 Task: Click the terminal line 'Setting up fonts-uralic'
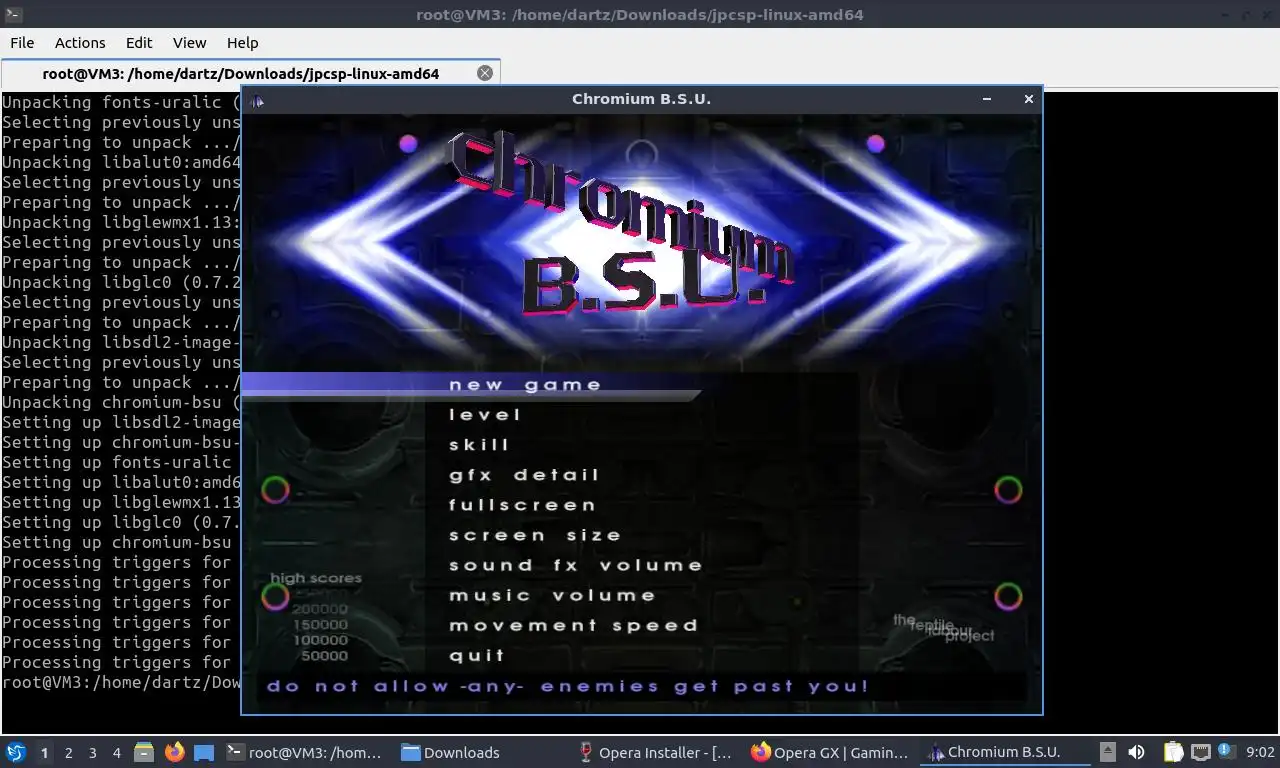tap(116, 462)
